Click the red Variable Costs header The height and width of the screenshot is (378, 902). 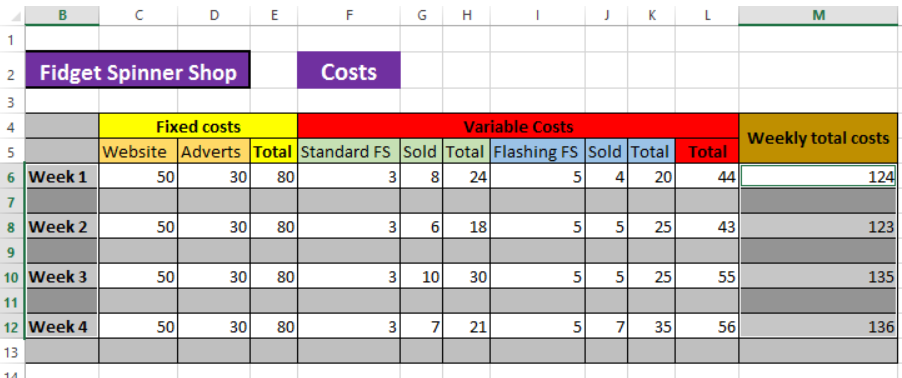pyautogui.click(x=518, y=127)
